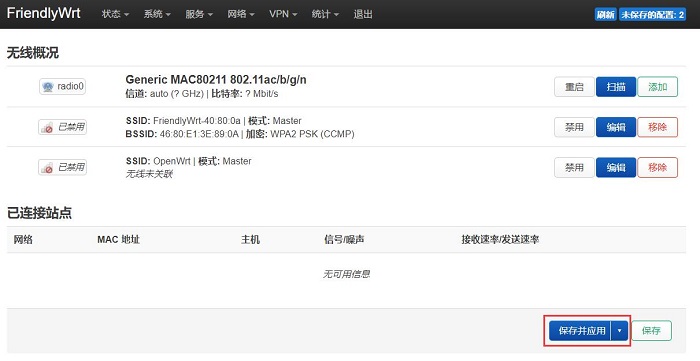Open the 统计 menu
Viewport: 700px width, 361px height.
point(325,14)
